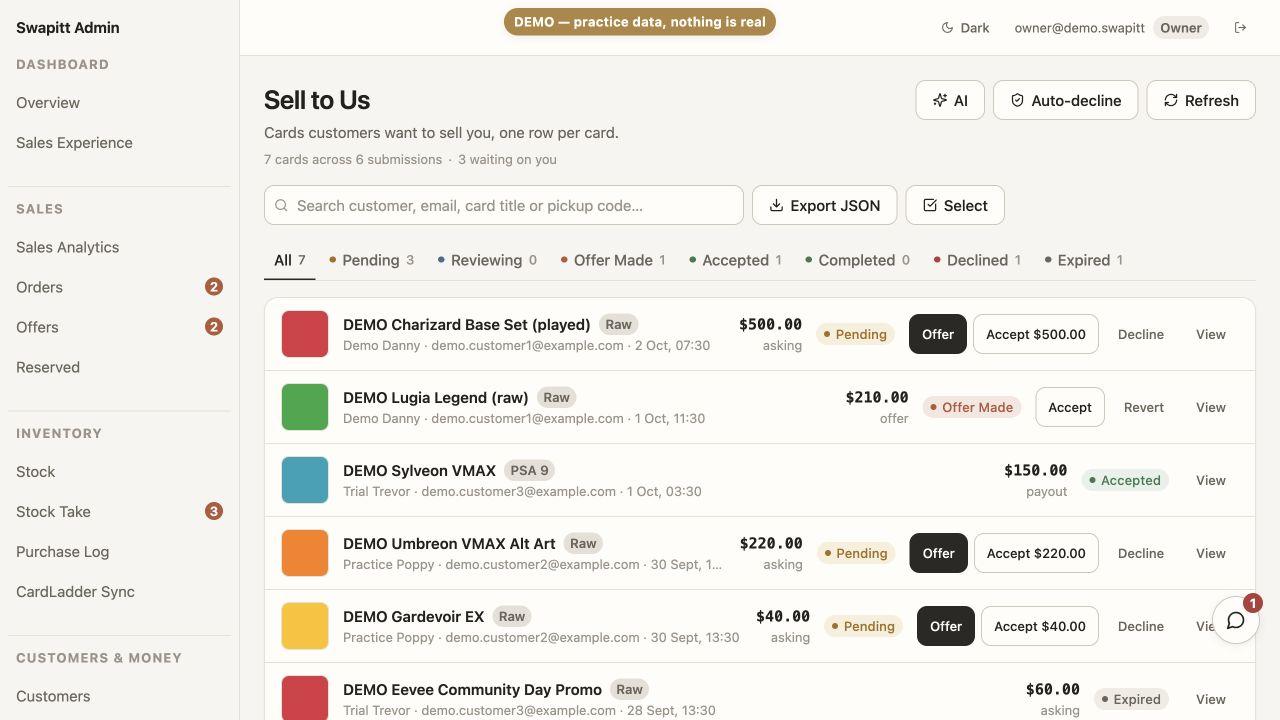Click the yellow Gardevoir EX thumbnail
The height and width of the screenshot is (720, 1280).
(x=305, y=626)
